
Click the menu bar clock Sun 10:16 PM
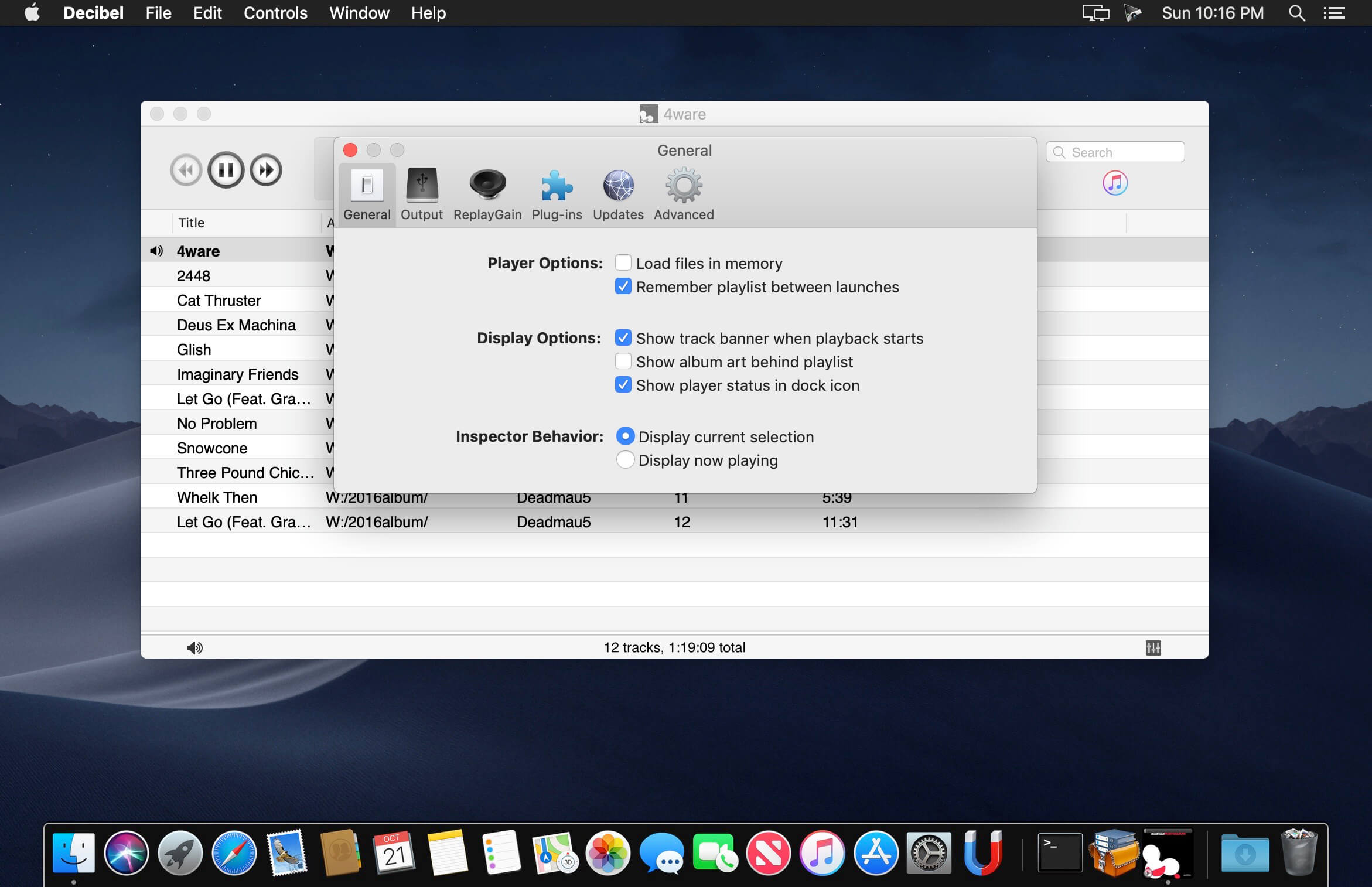[1213, 13]
